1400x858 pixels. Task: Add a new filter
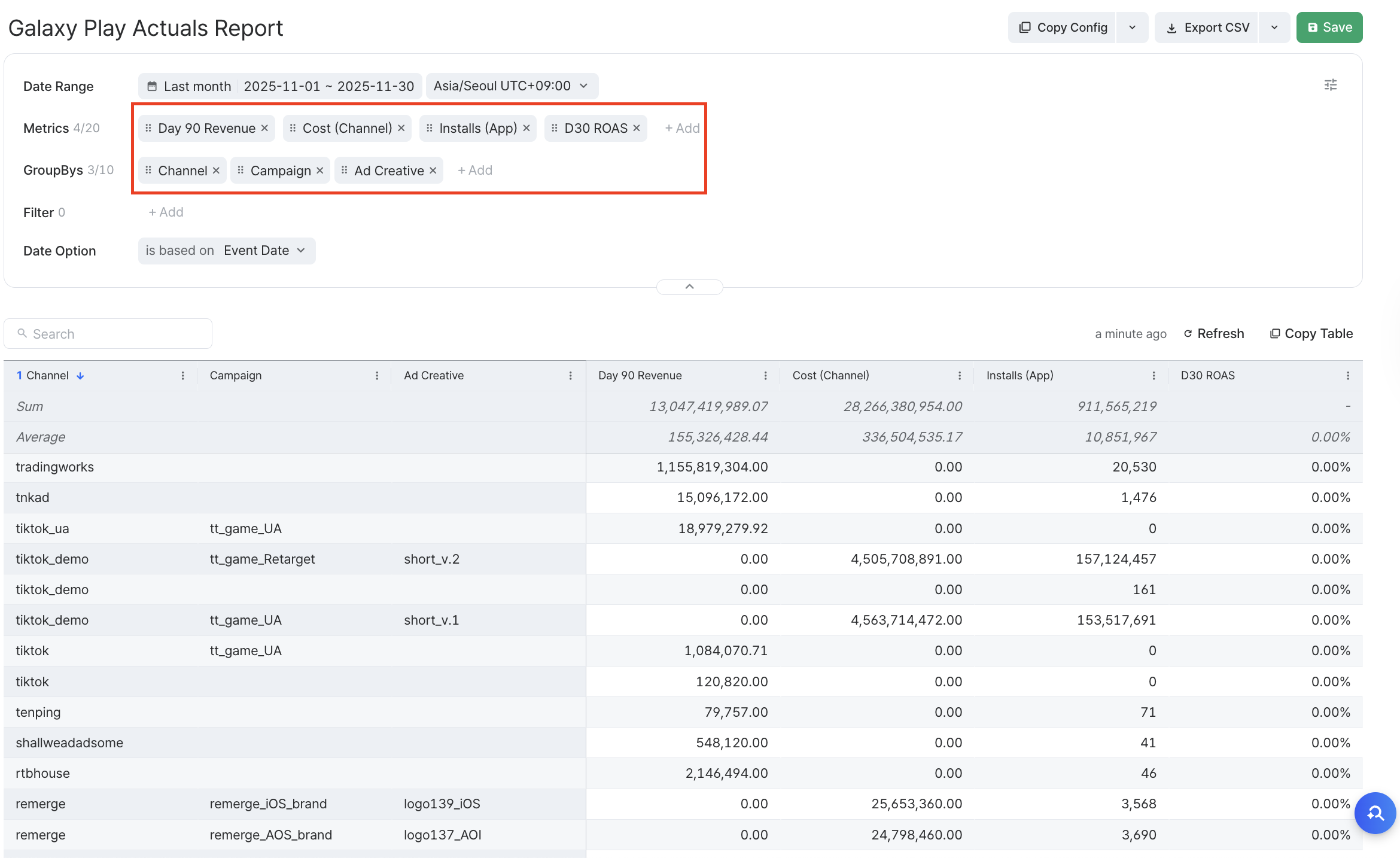(166, 212)
